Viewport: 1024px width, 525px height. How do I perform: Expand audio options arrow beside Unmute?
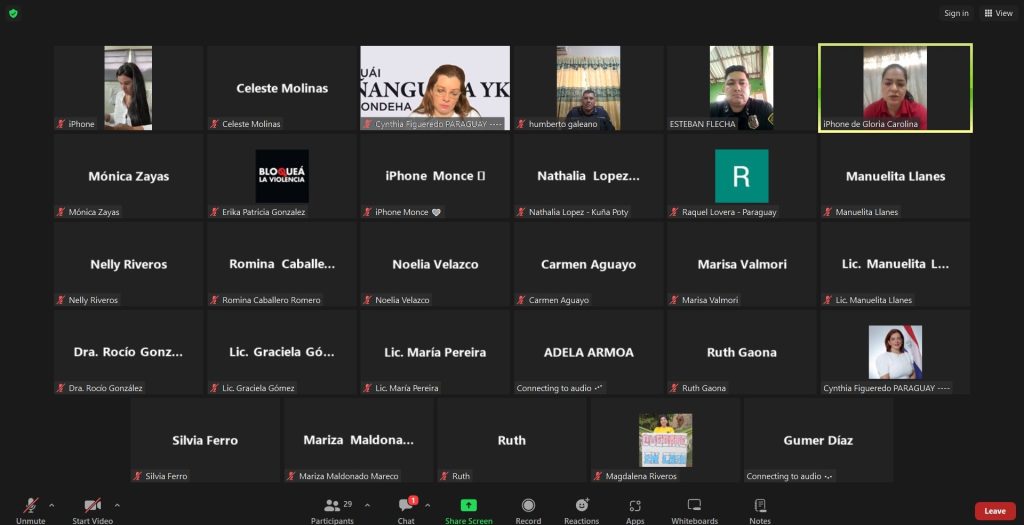[x=52, y=505]
